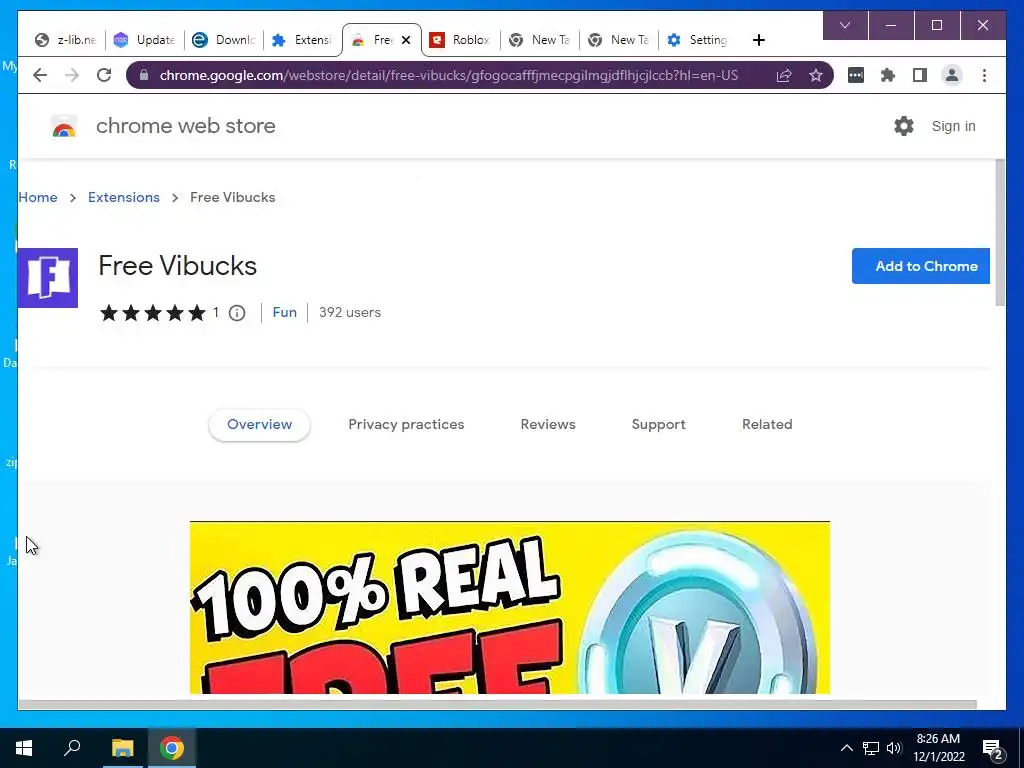The width and height of the screenshot is (1024, 768).
Task: Open the Reviews tab
Action: coord(548,424)
